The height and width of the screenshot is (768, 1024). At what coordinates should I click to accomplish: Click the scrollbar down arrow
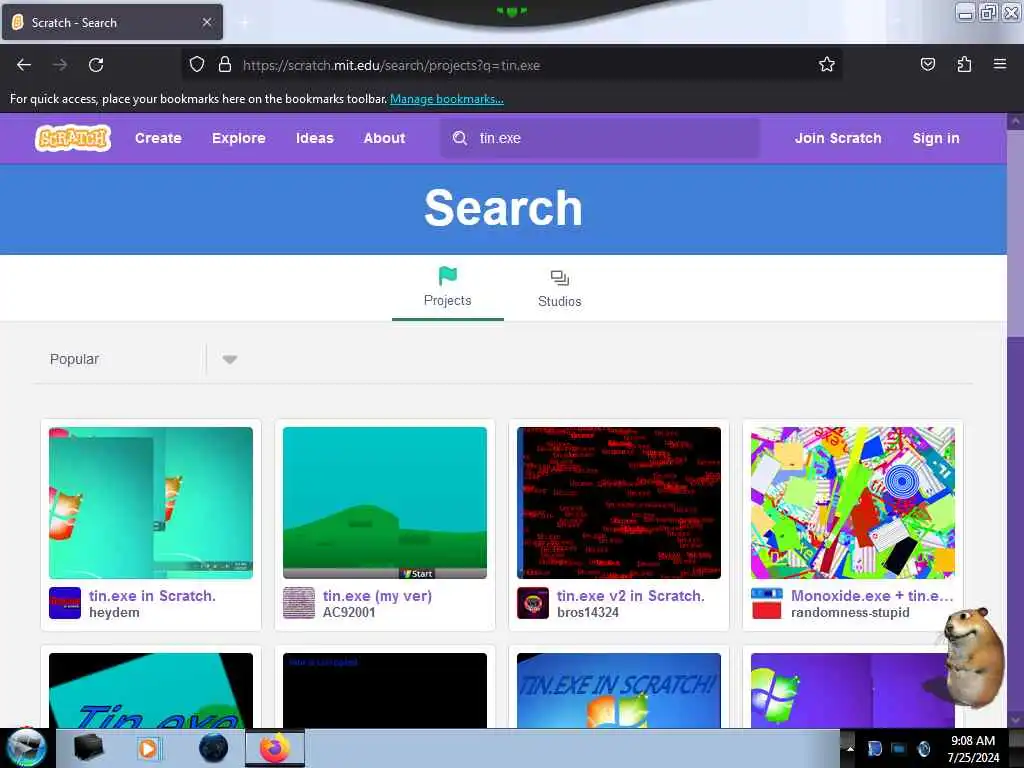pos(1015,720)
